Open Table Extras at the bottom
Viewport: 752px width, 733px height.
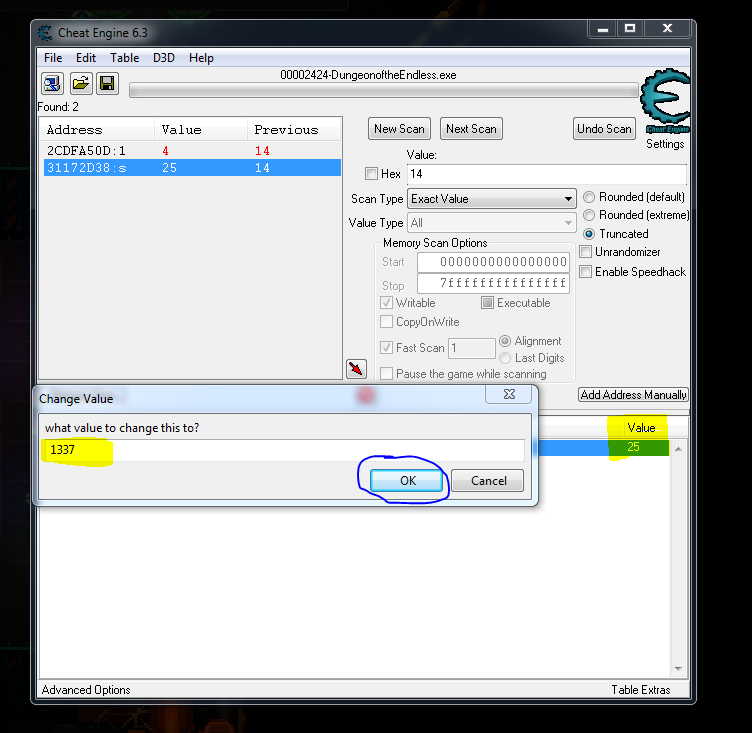pyautogui.click(x=641, y=689)
